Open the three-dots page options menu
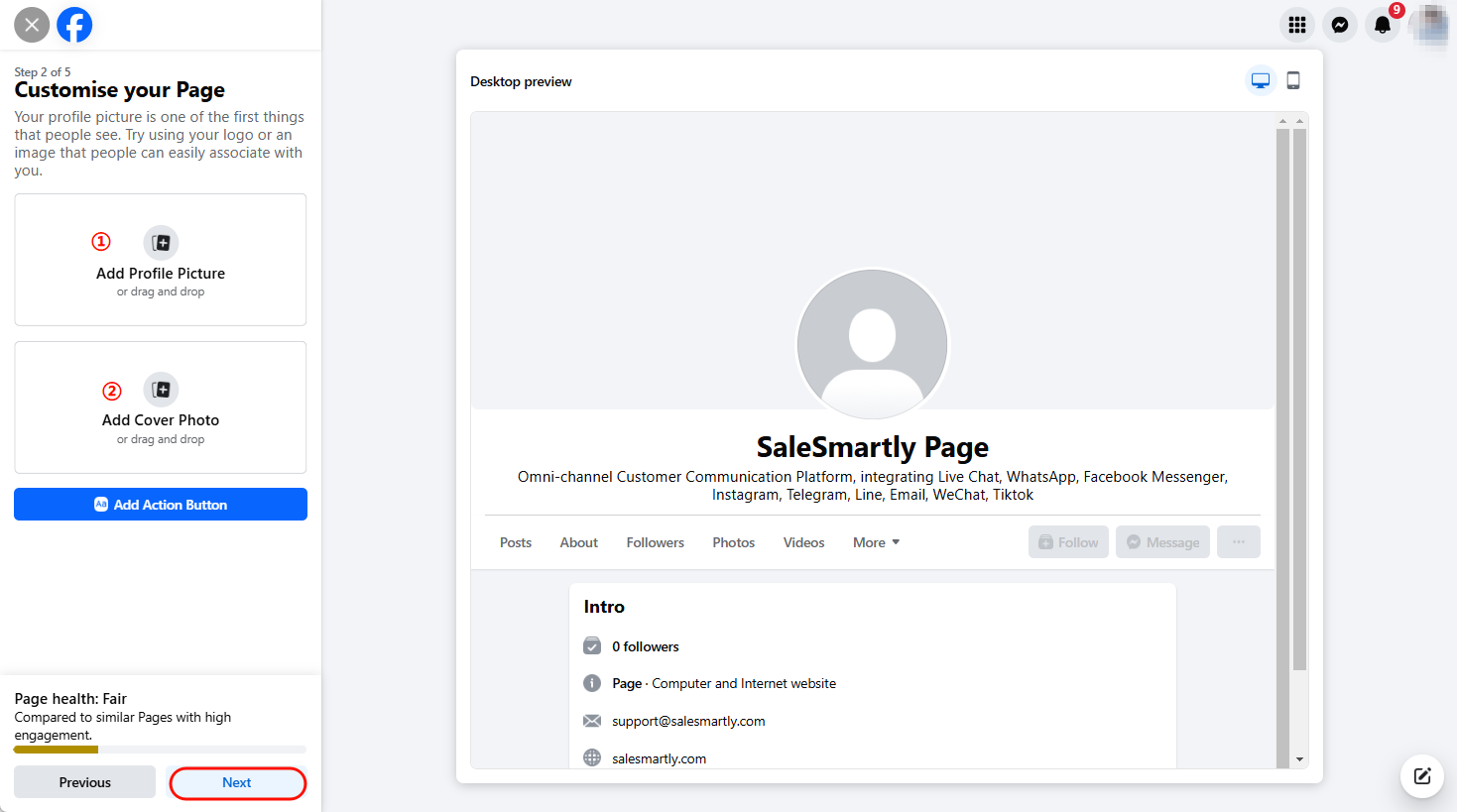 (1238, 542)
